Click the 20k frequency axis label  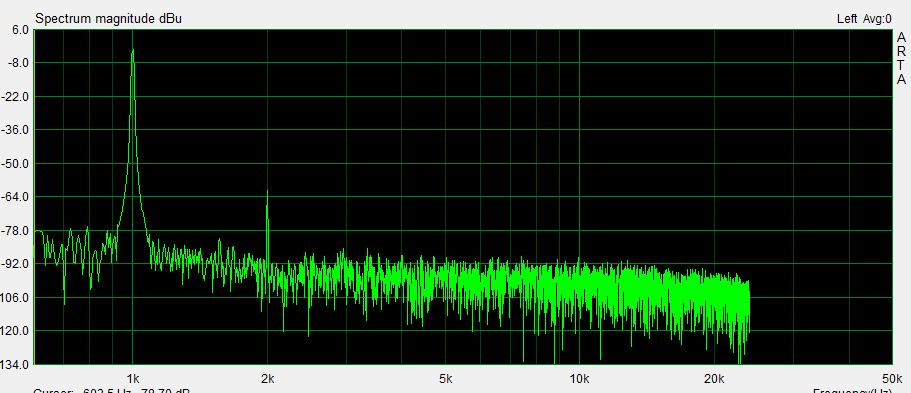pos(714,378)
